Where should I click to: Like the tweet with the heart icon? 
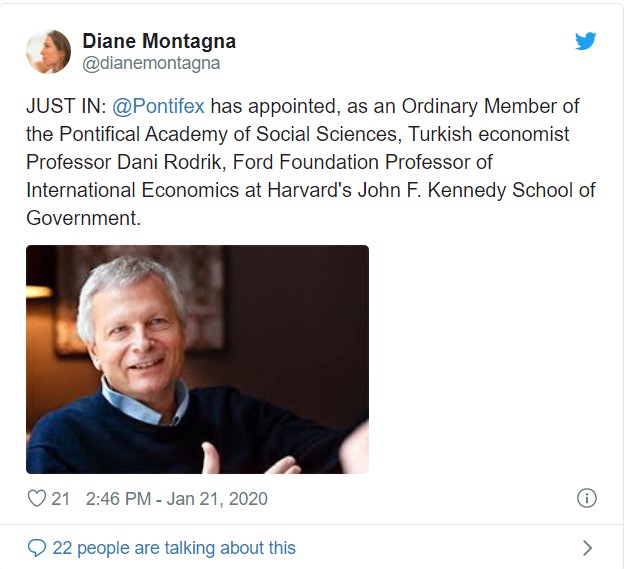pos(37,498)
